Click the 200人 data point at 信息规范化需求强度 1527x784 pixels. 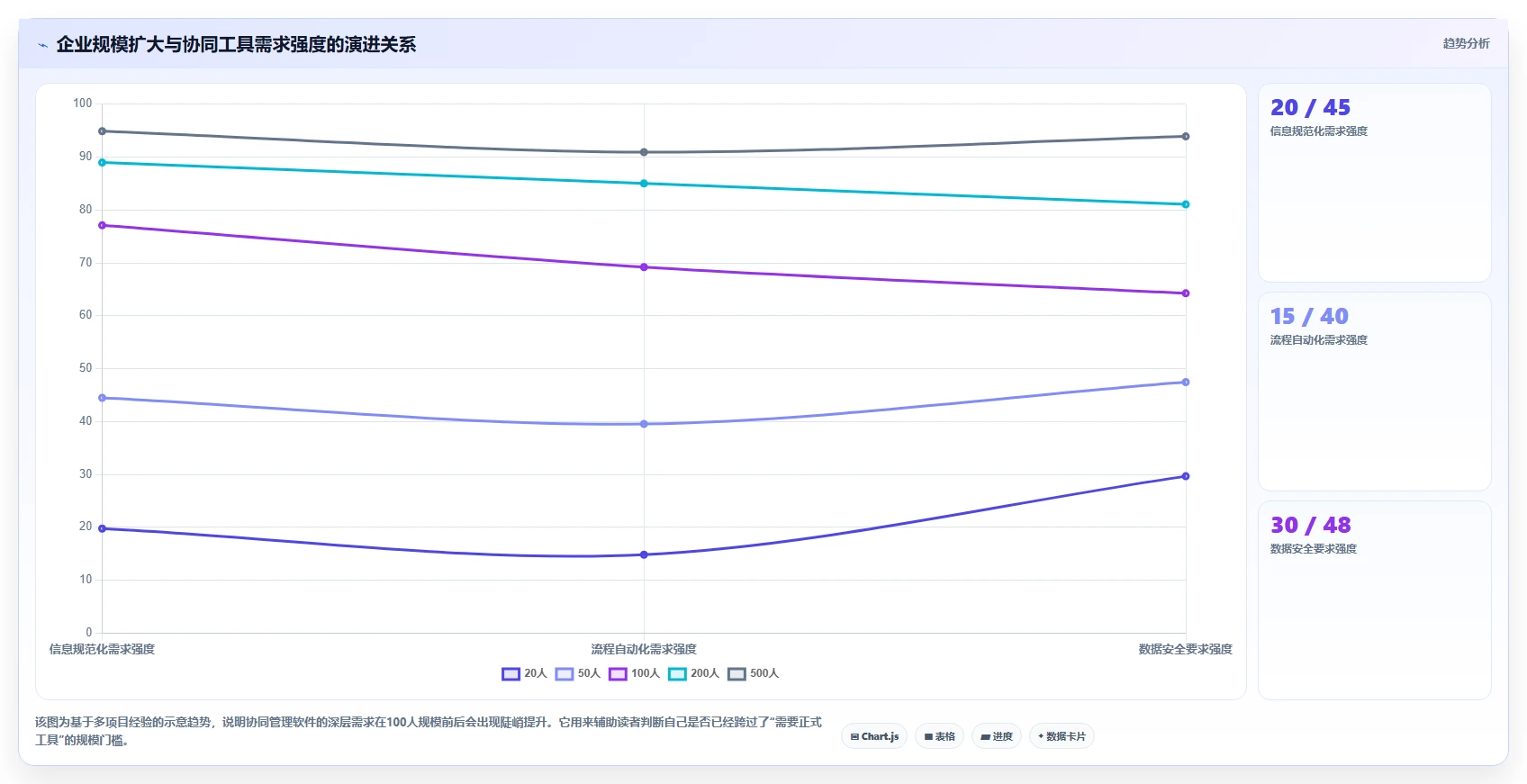point(102,163)
